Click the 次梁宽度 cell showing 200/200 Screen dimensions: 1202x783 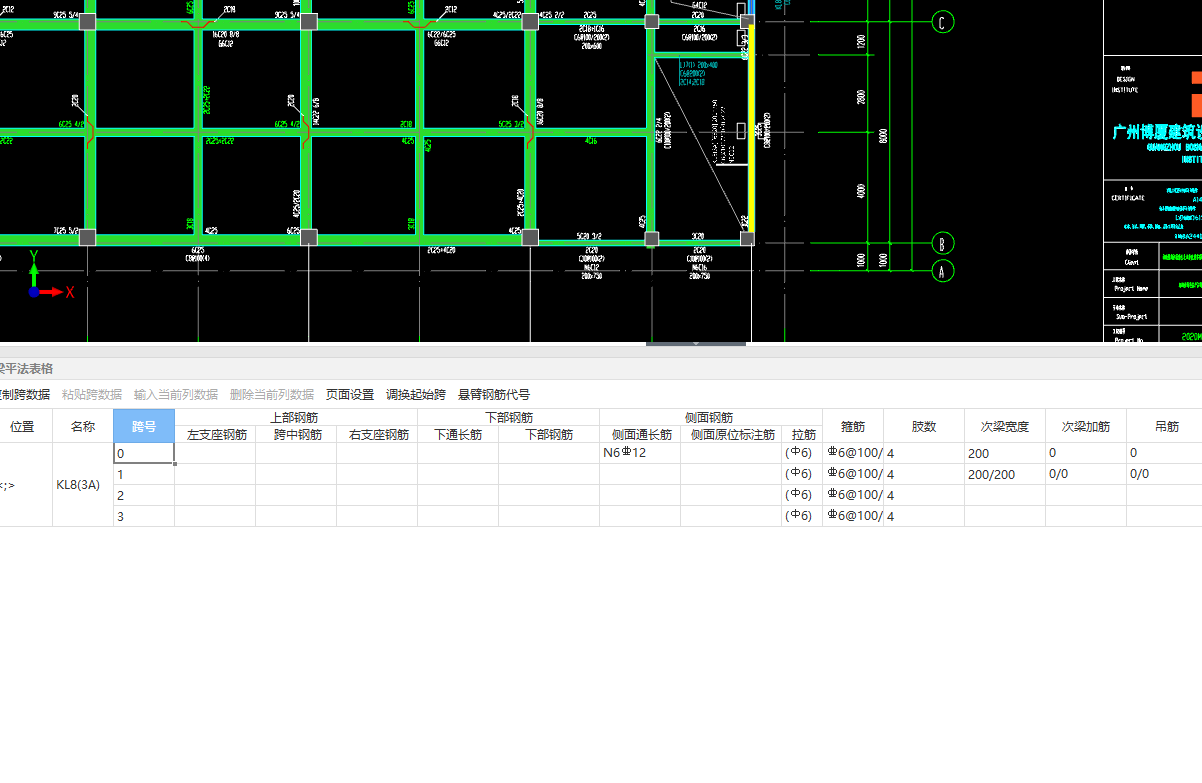tap(1005, 474)
